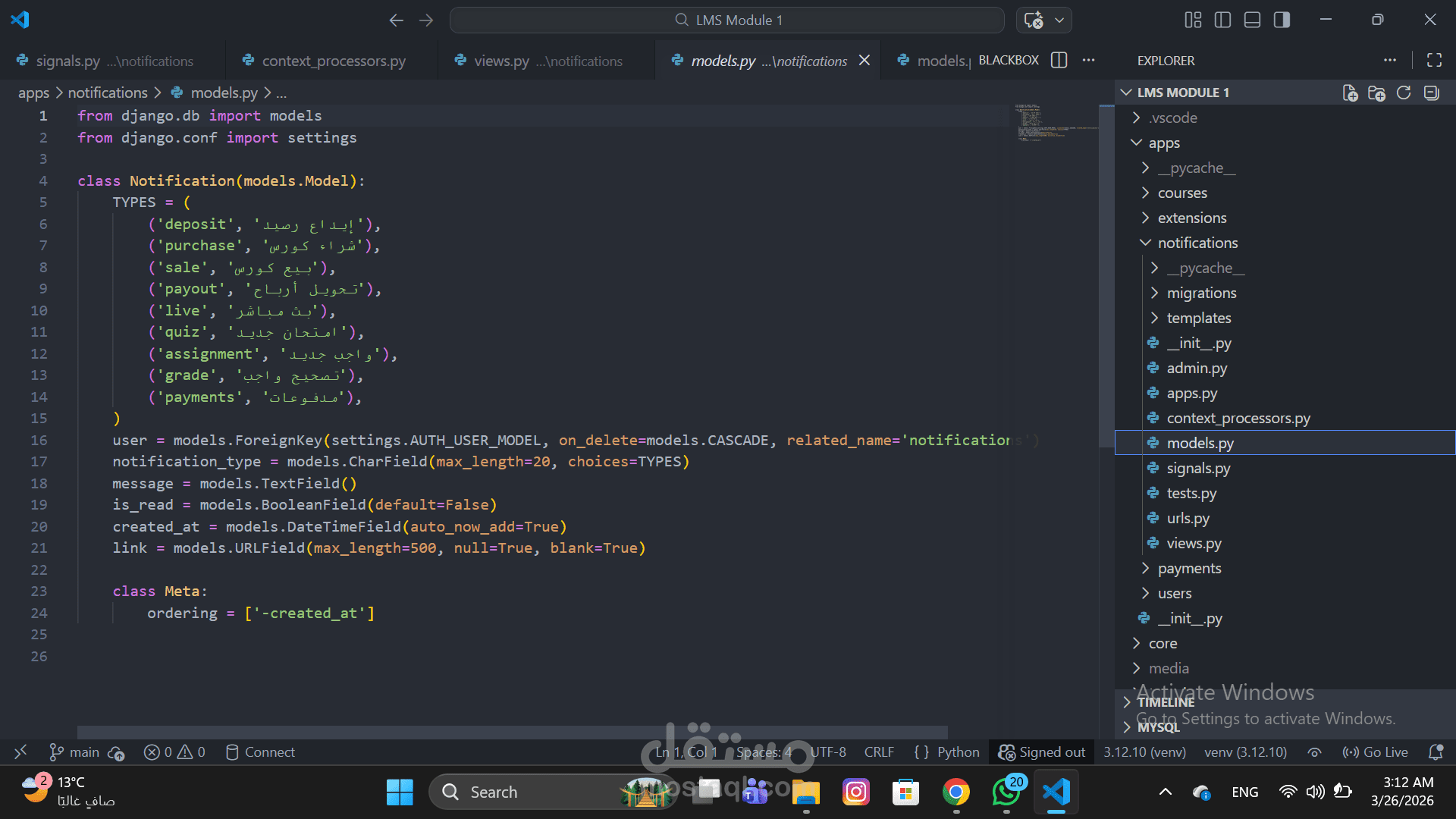Screen dimensions: 1456x819
Task: Split the editor to the right
Action: tap(1059, 60)
